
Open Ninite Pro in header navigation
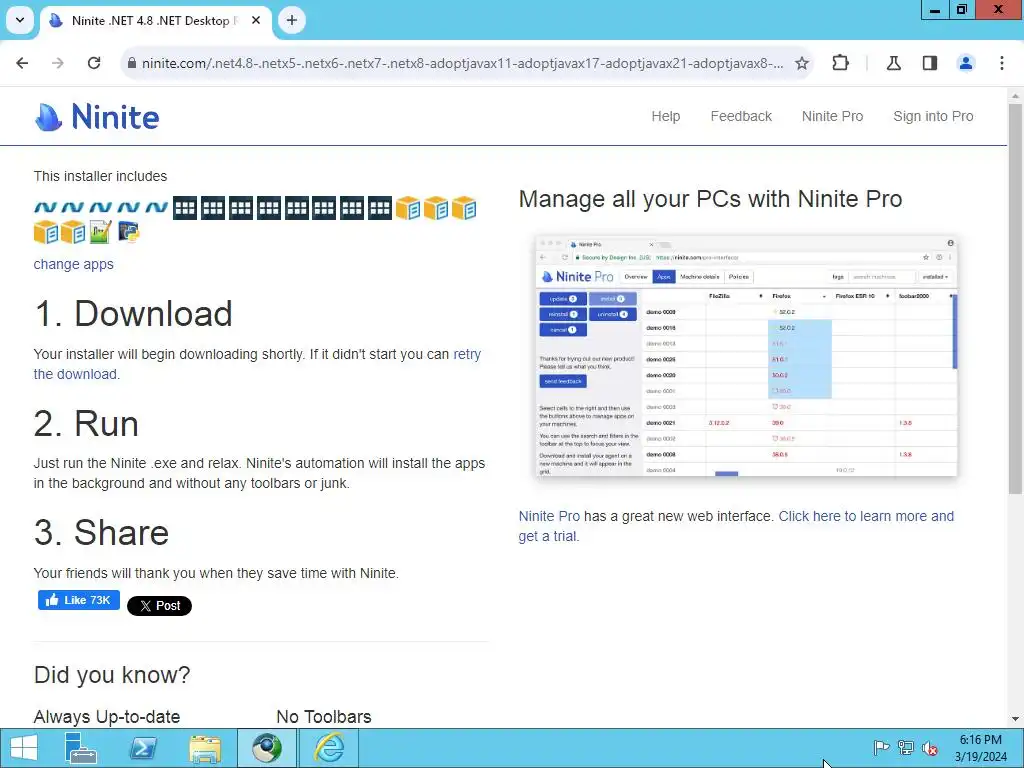832,116
